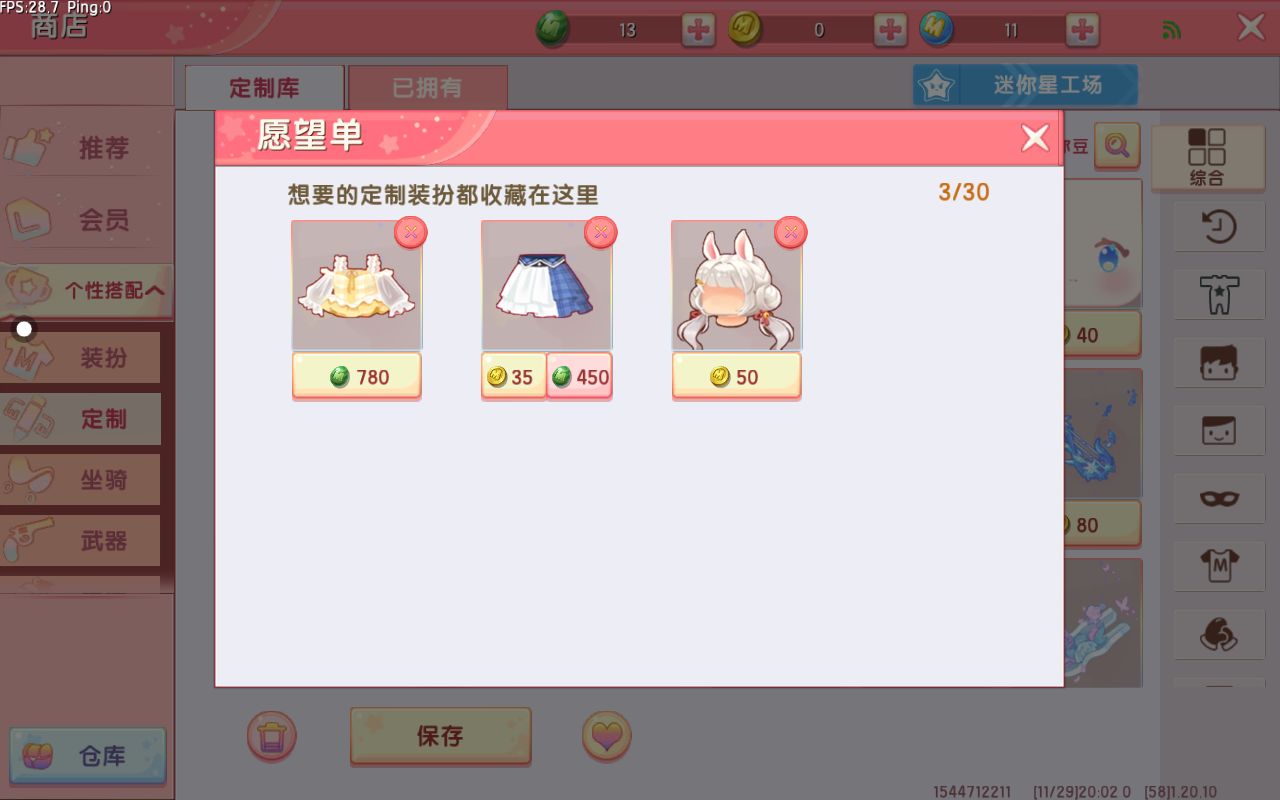
Task: Select the history clock category icon
Action: 1218,227
